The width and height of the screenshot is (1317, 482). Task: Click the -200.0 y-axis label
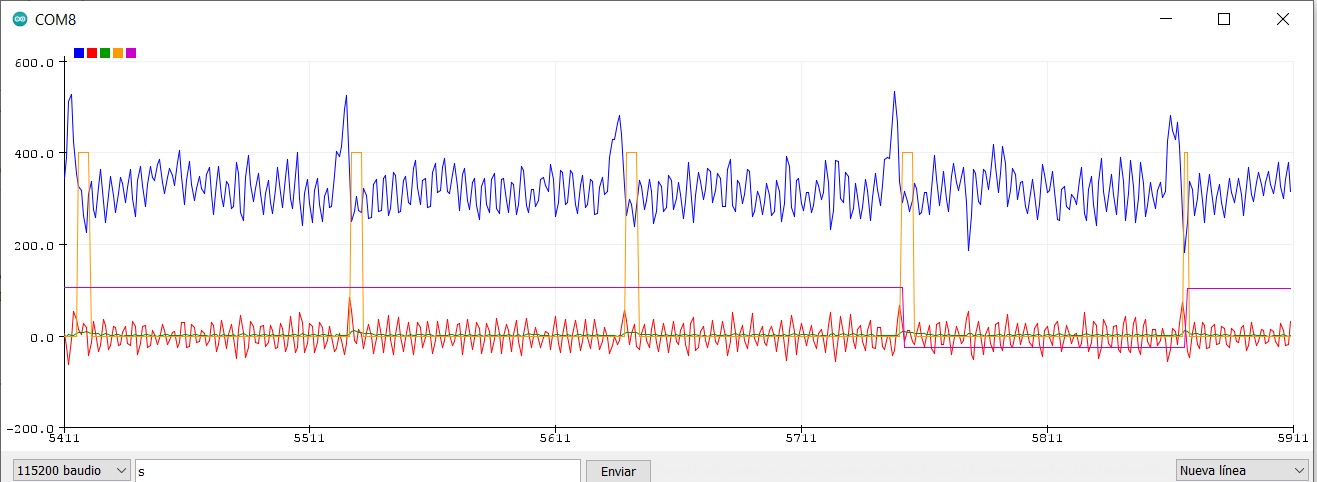point(33,428)
